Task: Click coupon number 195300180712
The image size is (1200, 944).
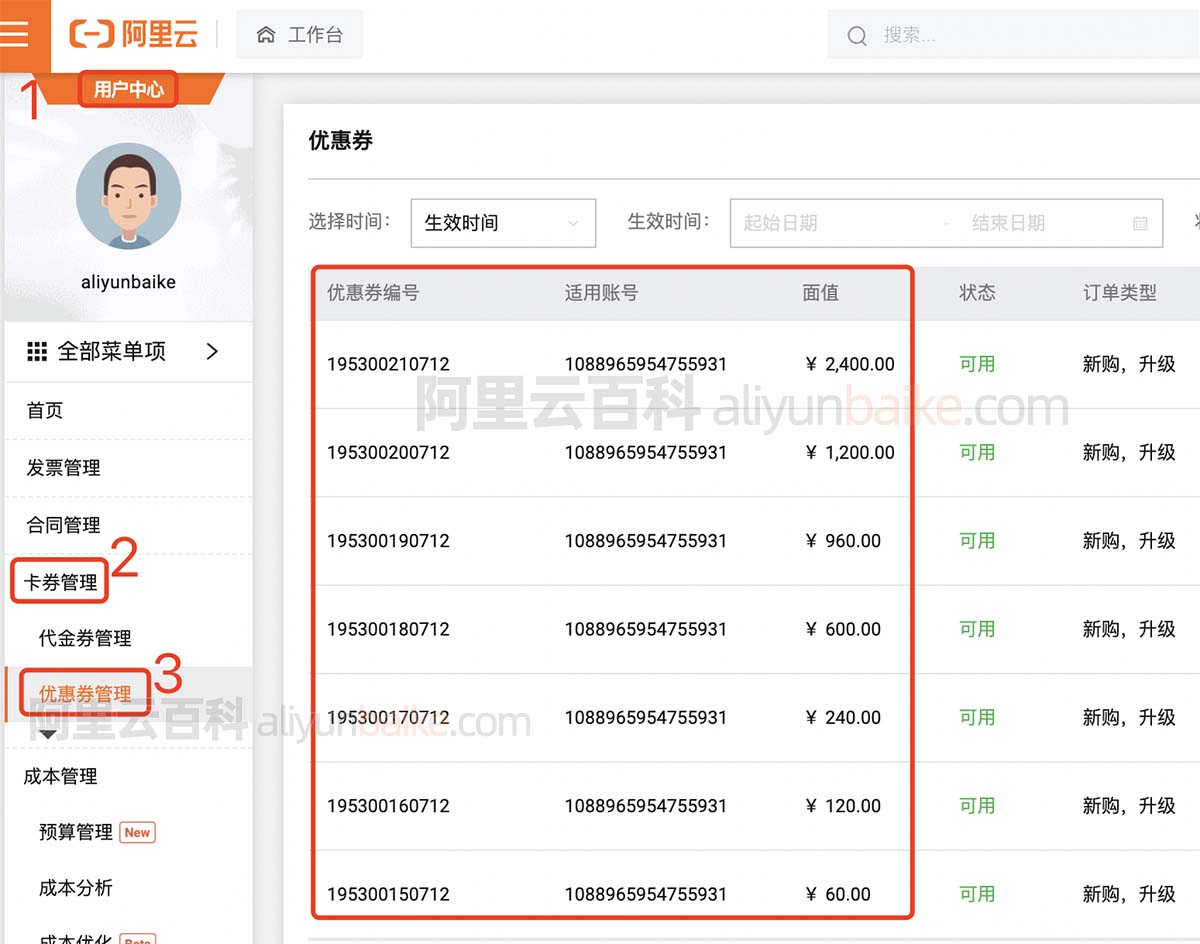Action: [x=388, y=629]
